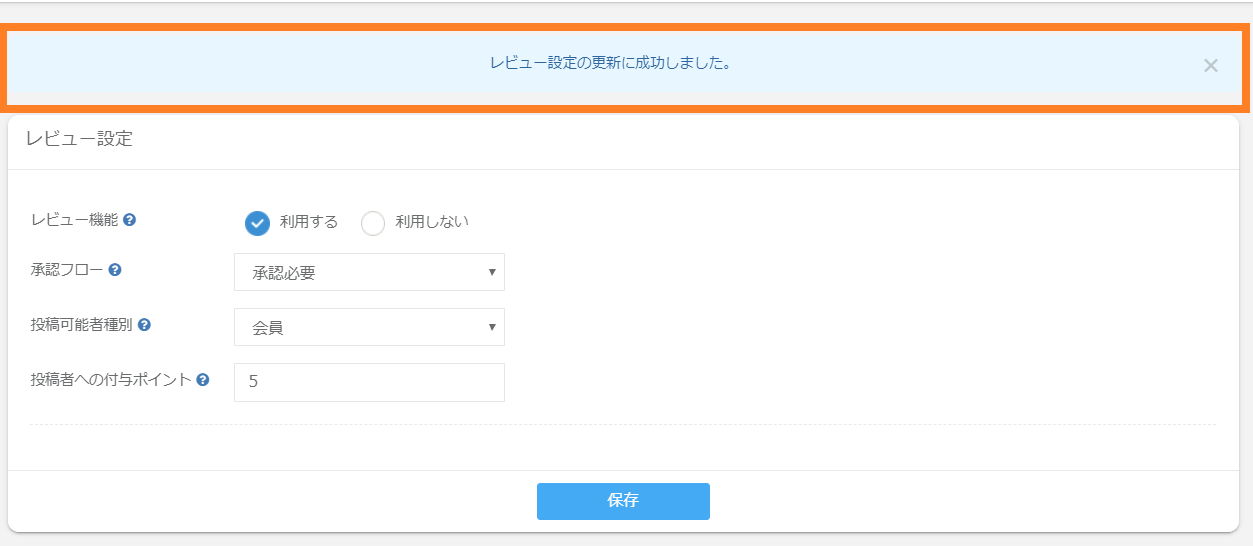Dismiss the success notification with the X
Screen dimensions: 1253x546
coord(1210,66)
